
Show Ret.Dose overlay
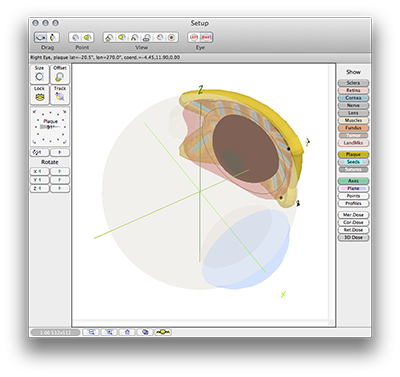tap(353, 230)
